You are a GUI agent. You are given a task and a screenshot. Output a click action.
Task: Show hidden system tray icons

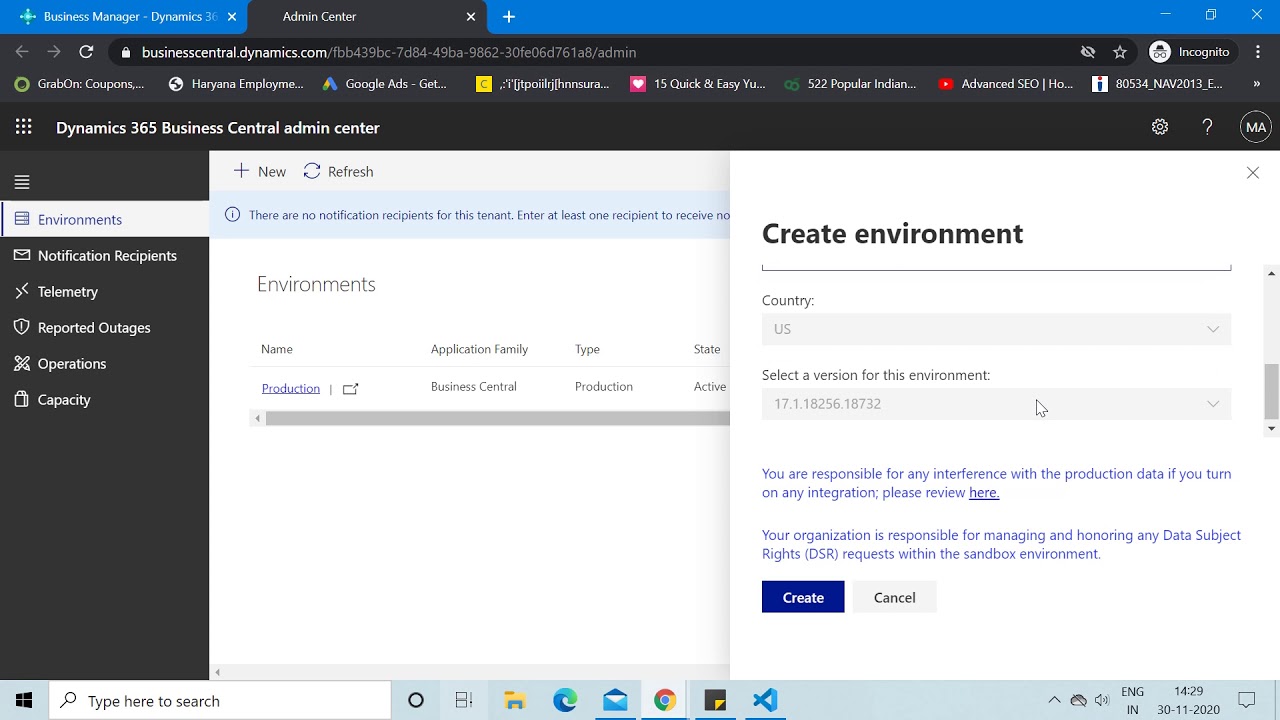click(x=1054, y=701)
